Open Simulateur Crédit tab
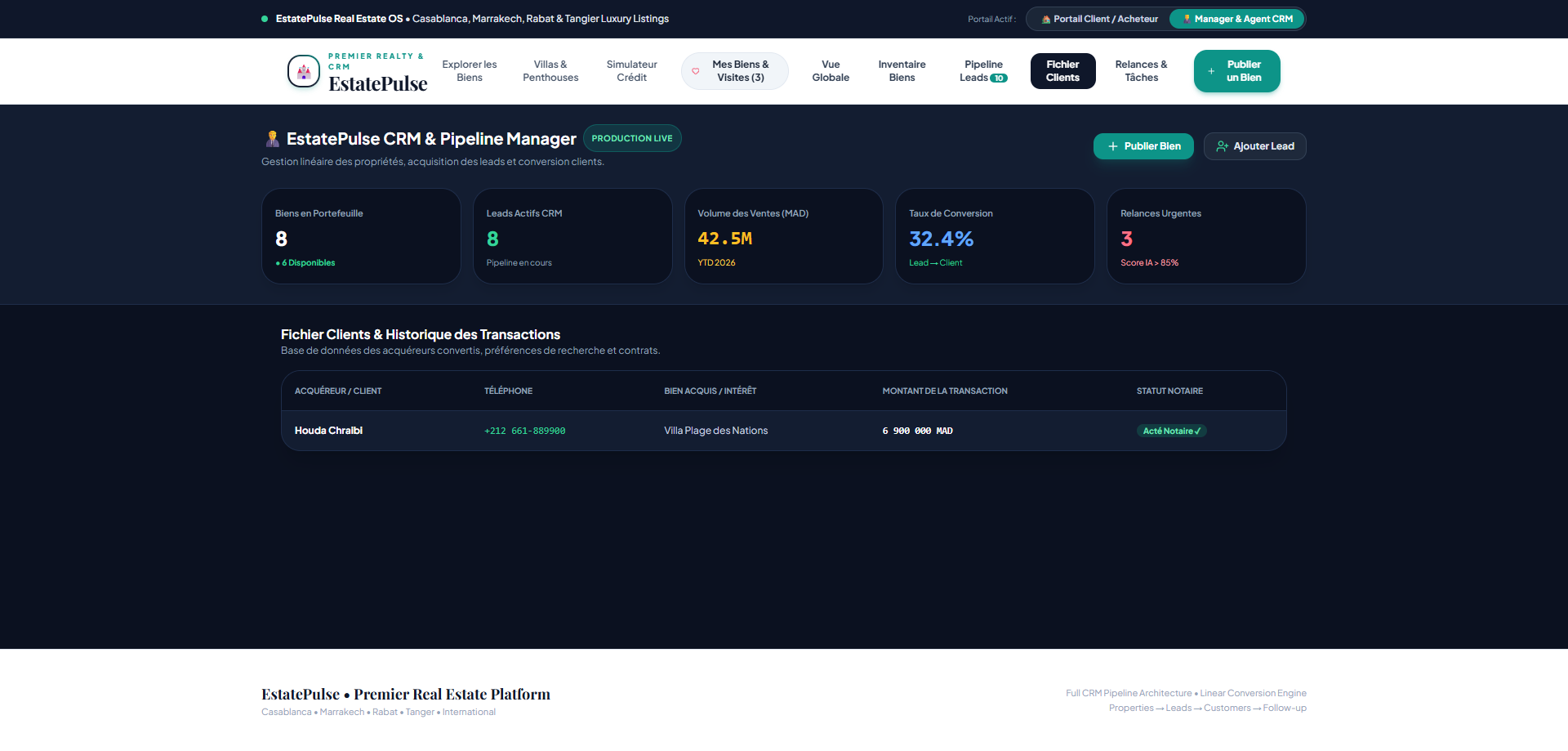This screenshot has height=751, width=1568. click(x=631, y=71)
